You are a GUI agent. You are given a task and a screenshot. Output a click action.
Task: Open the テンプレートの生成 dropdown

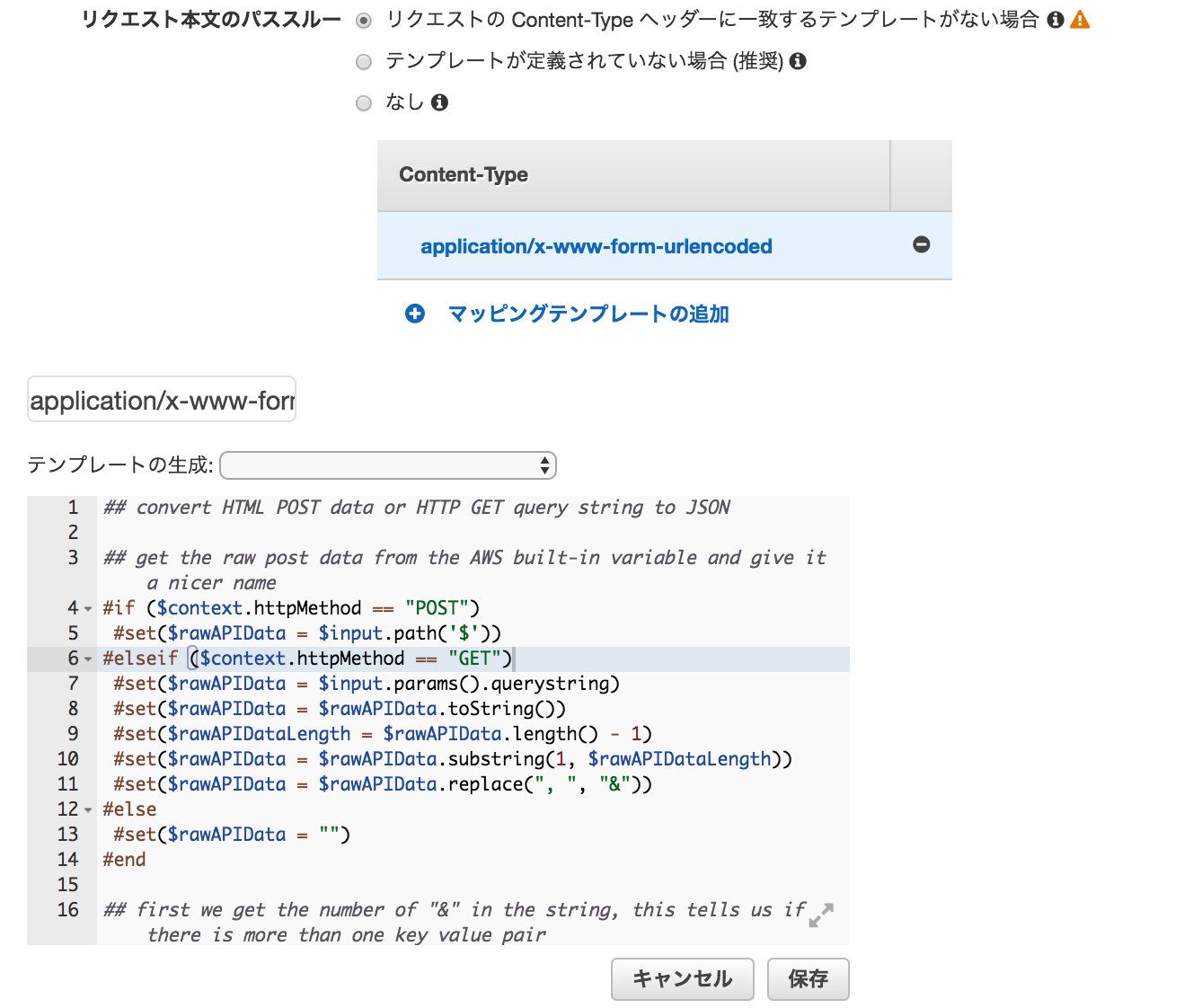388,465
